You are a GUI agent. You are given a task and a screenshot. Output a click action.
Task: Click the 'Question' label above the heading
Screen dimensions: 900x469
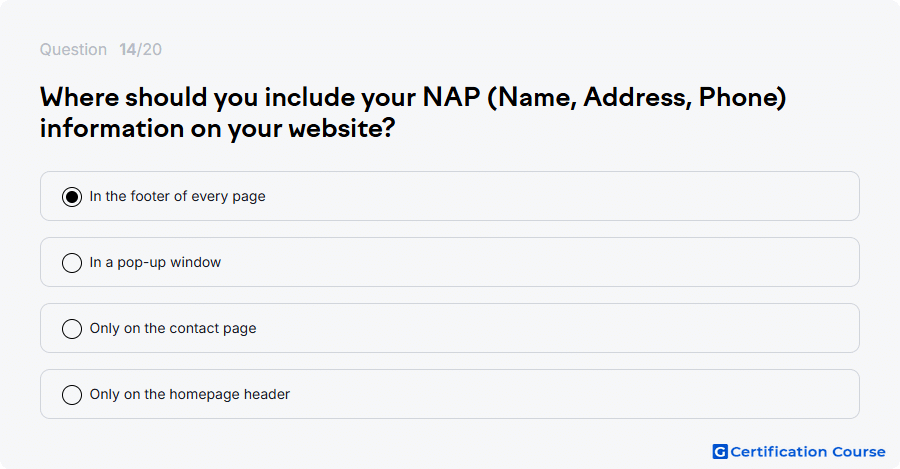(73, 49)
